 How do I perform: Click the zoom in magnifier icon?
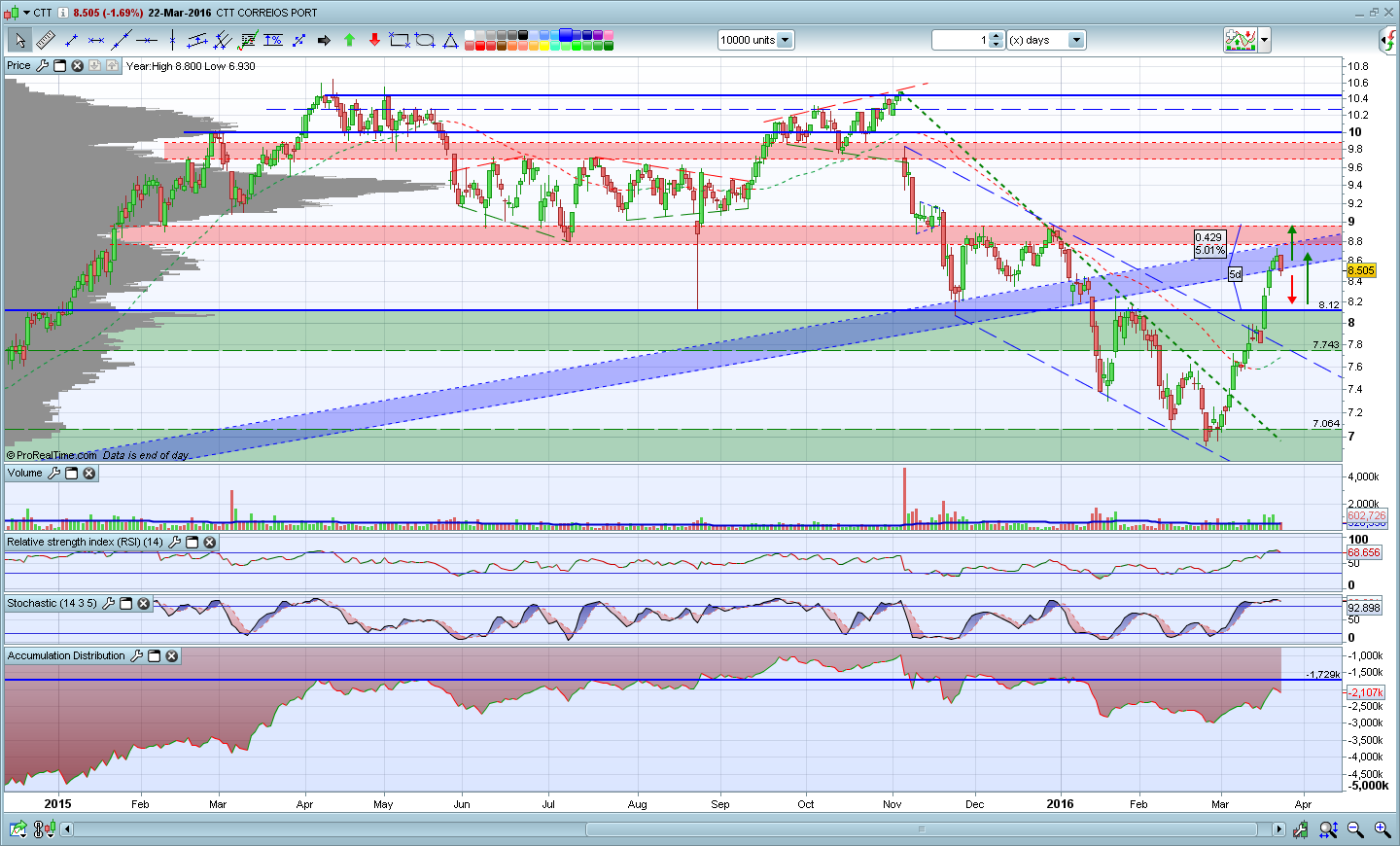click(x=1382, y=829)
